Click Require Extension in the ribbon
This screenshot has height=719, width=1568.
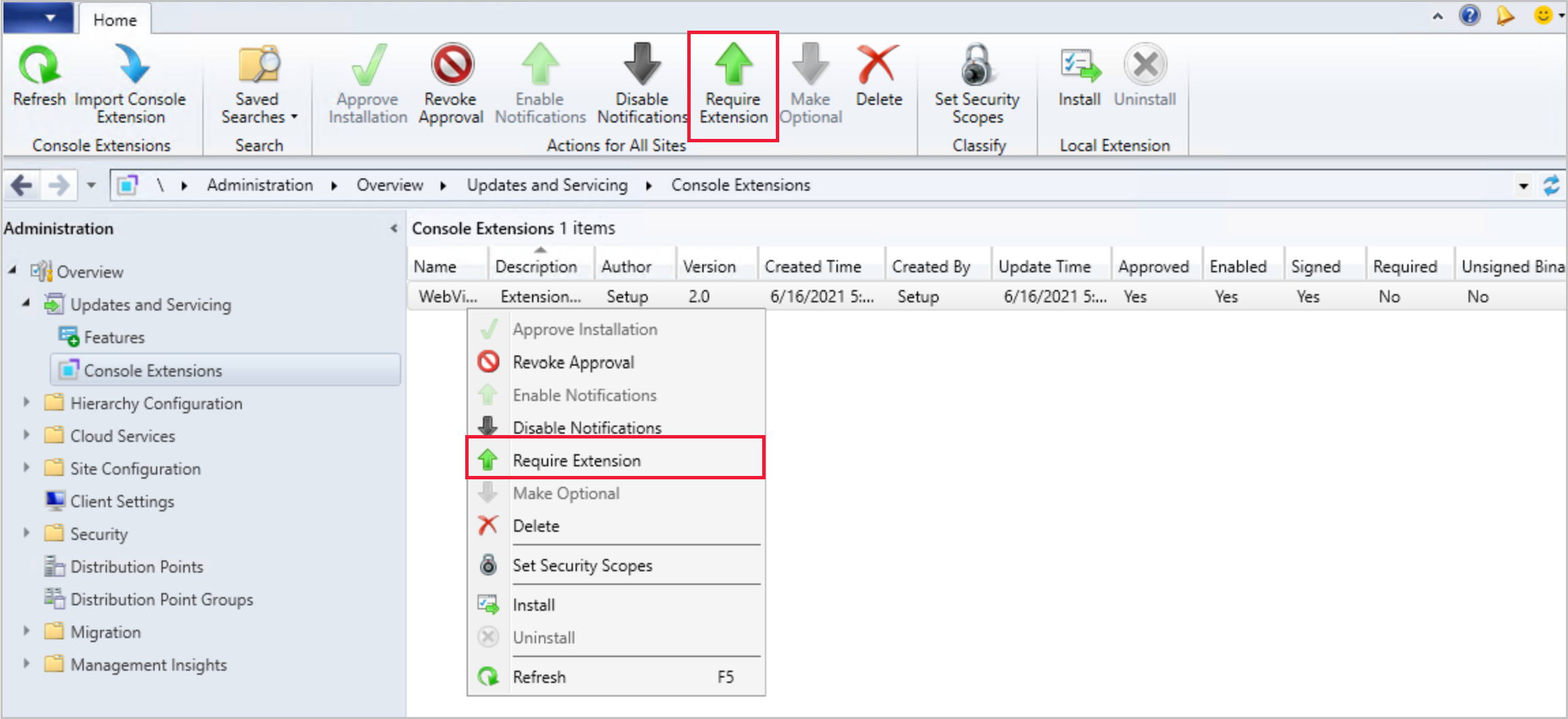733,84
